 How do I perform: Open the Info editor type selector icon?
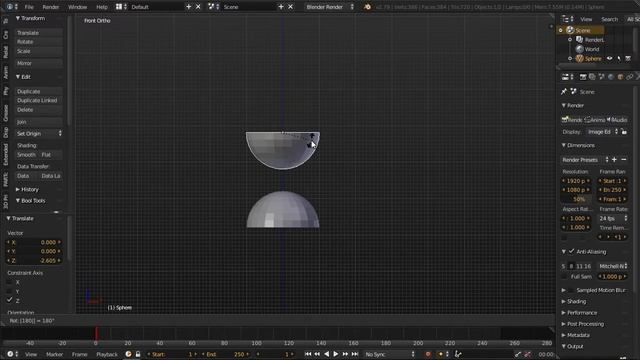coord(10,7)
